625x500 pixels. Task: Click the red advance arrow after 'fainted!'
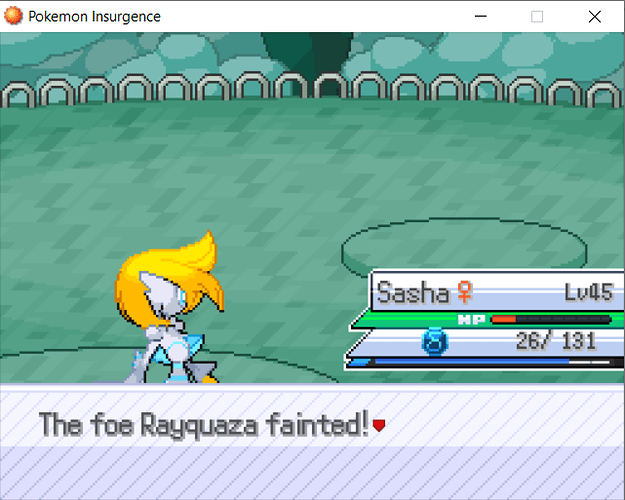coord(379,425)
